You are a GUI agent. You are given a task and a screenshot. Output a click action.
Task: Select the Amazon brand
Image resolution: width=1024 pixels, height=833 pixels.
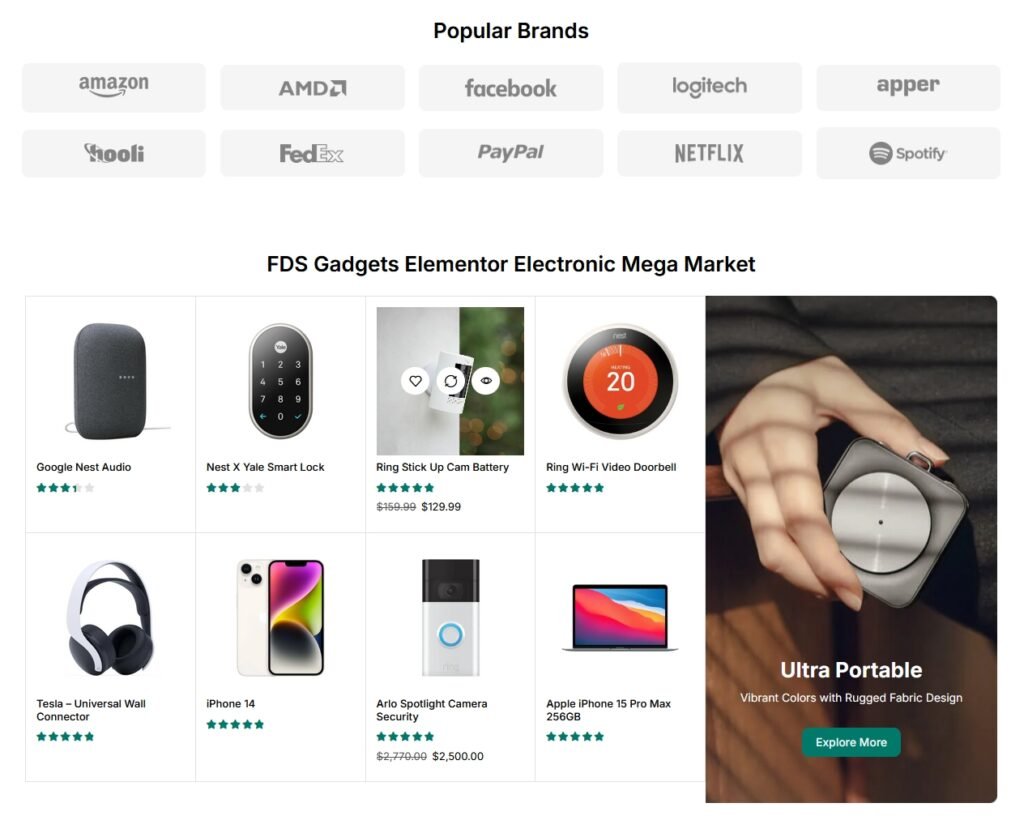pos(113,87)
